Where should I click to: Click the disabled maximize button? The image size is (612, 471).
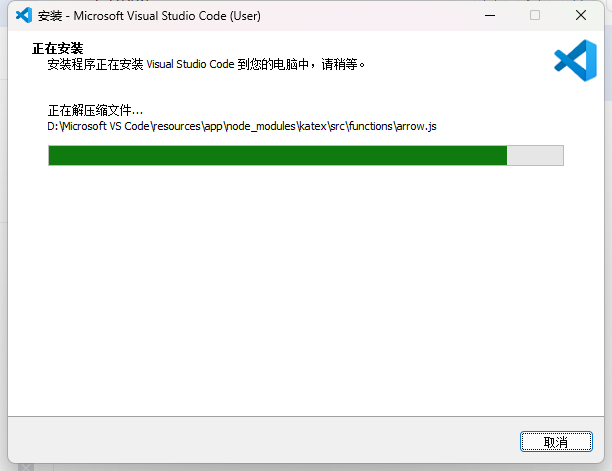[535, 16]
